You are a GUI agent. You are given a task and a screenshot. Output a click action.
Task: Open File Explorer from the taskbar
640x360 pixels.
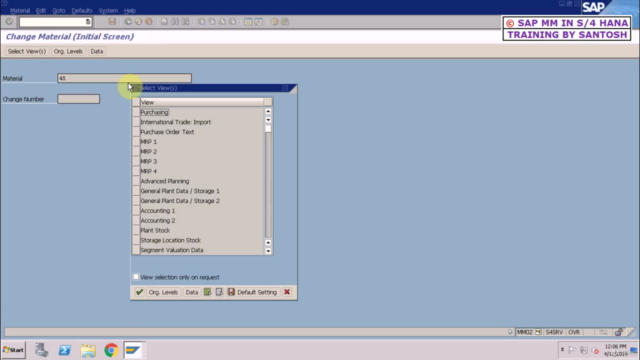pos(88,350)
